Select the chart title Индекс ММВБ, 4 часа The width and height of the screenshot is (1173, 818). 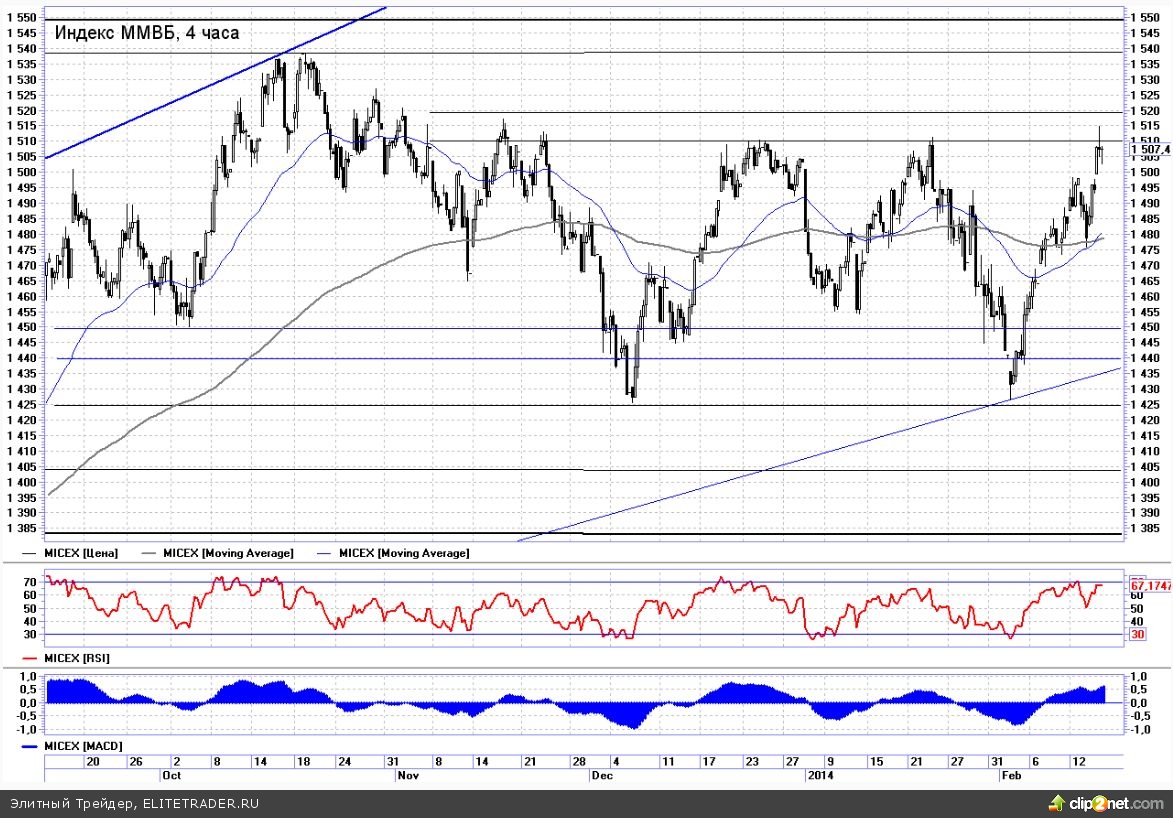pyautogui.click(x=146, y=33)
